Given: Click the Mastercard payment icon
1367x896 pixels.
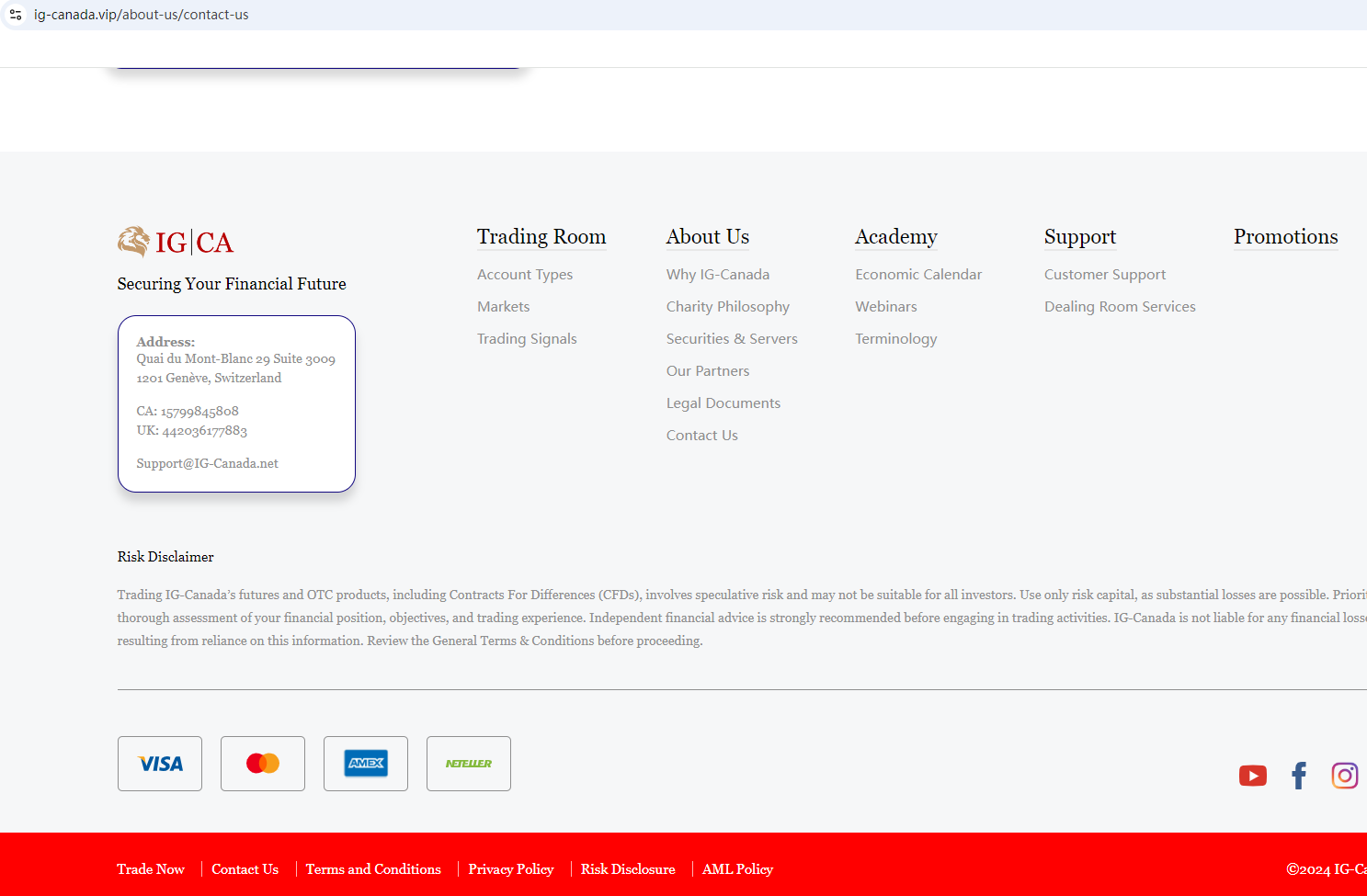Looking at the screenshot, I should (263, 764).
